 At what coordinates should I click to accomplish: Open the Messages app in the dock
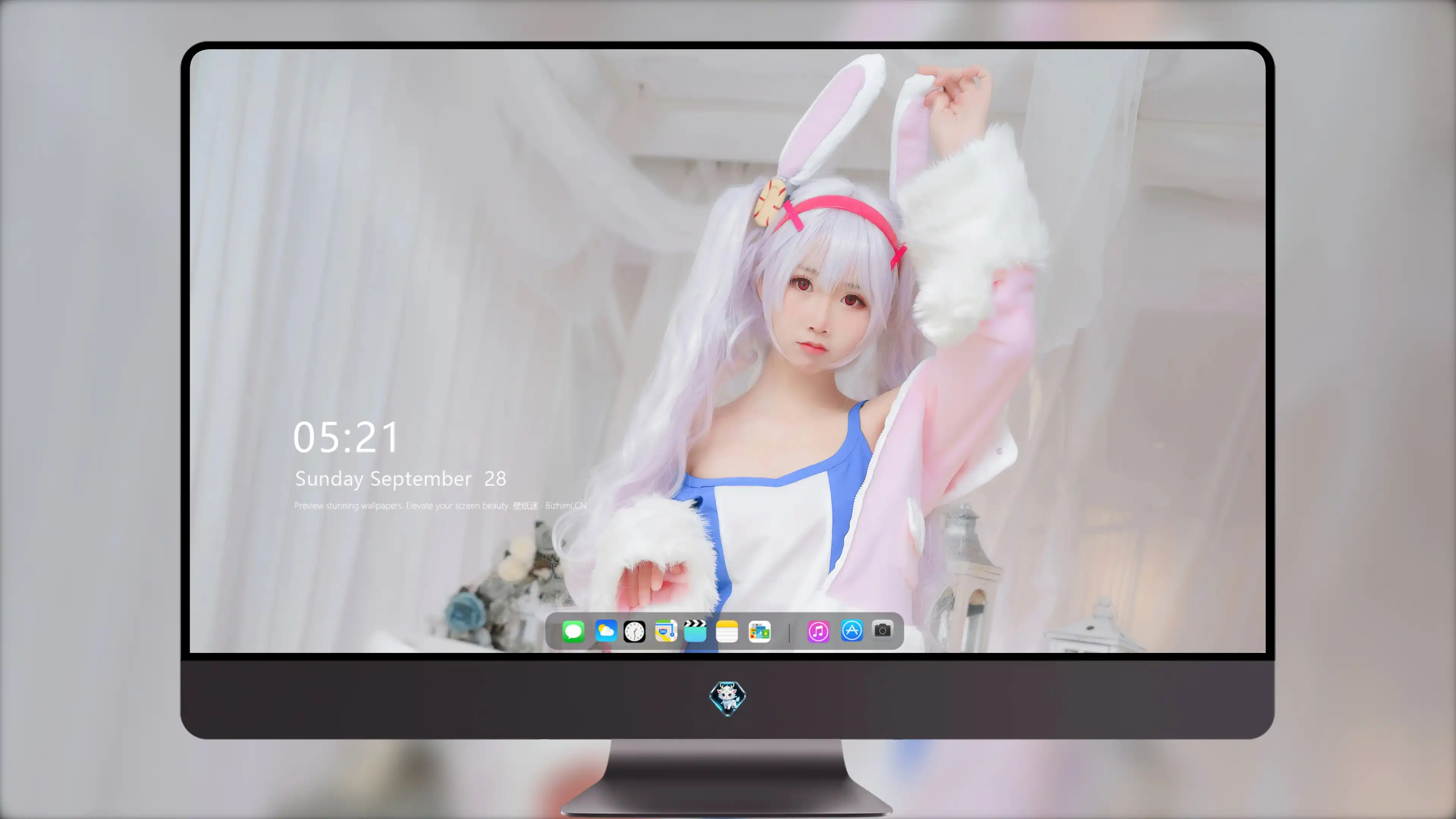point(573,631)
